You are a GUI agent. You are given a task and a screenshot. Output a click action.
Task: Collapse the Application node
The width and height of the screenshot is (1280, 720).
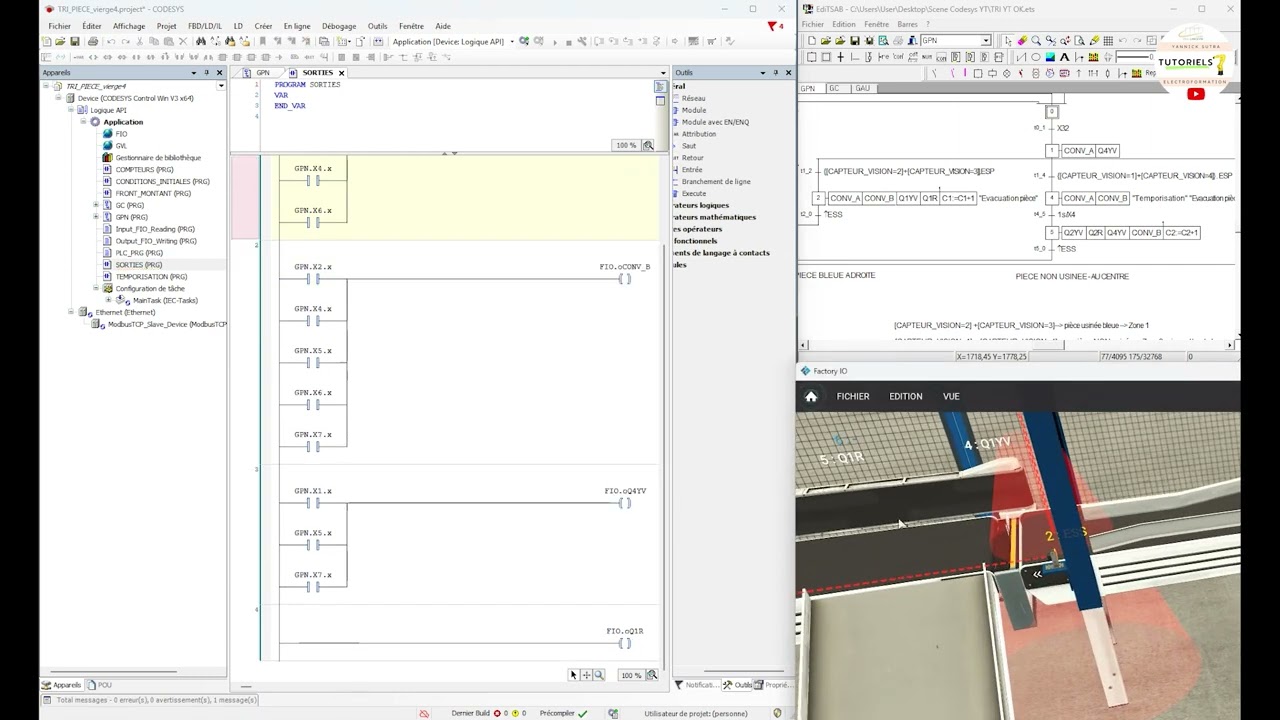click(x=84, y=122)
